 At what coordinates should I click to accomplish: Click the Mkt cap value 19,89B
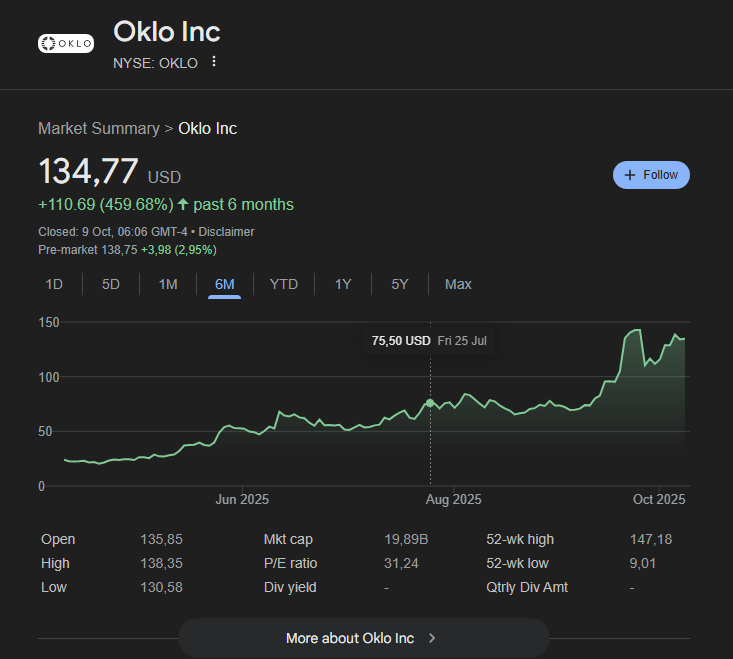tap(406, 539)
